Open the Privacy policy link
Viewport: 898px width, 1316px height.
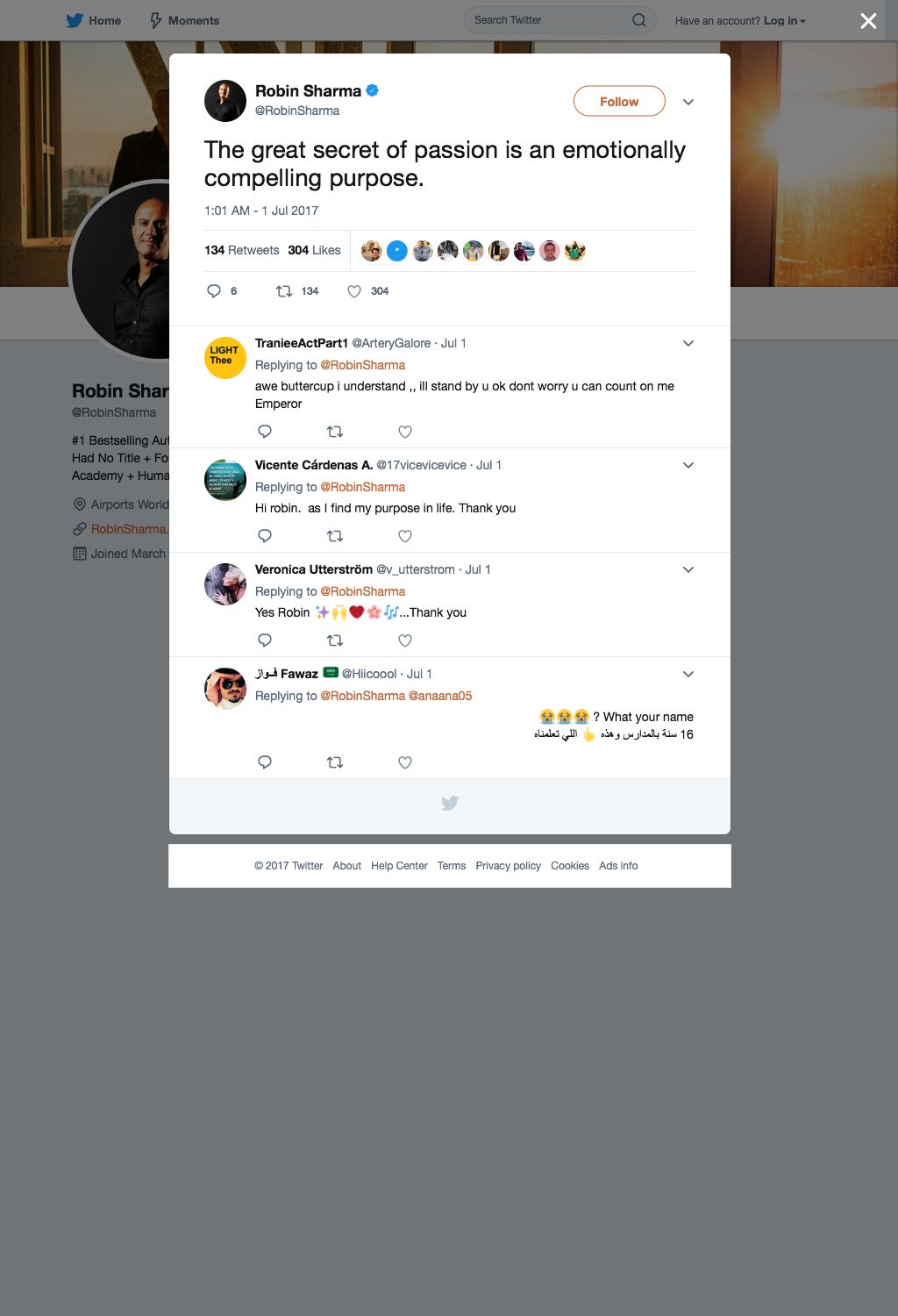tap(509, 866)
